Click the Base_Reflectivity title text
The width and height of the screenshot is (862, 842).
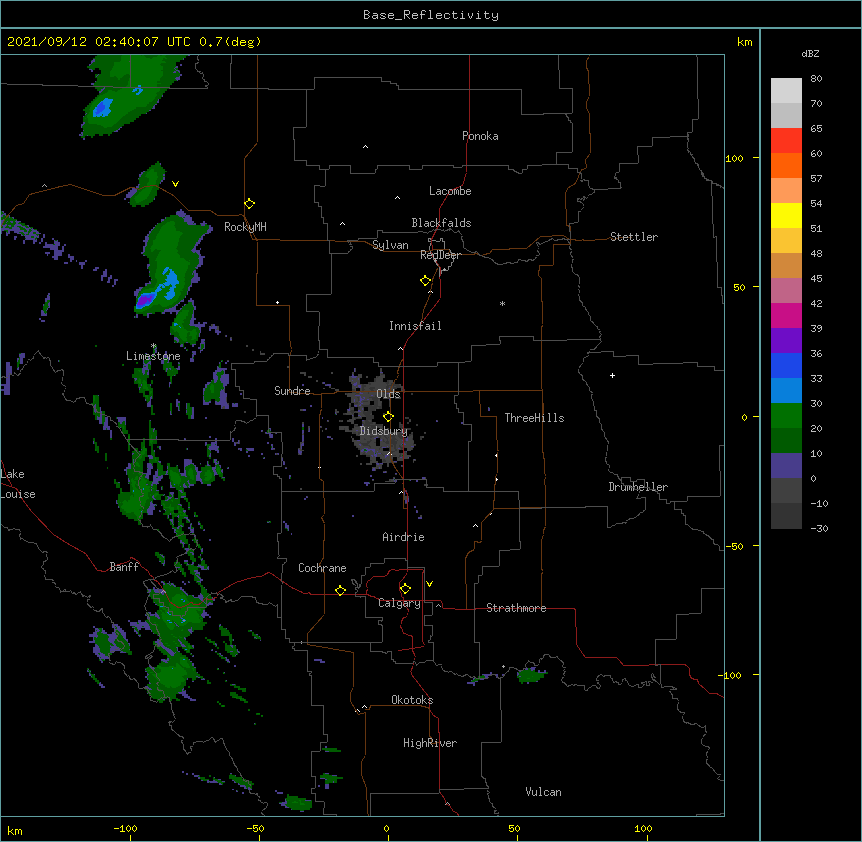coord(431,15)
